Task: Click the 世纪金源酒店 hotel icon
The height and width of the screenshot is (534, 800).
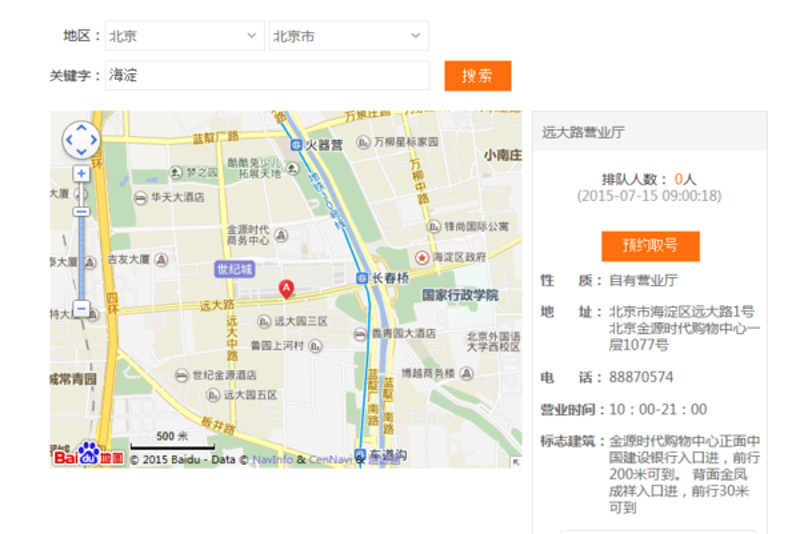Action: (x=181, y=376)
